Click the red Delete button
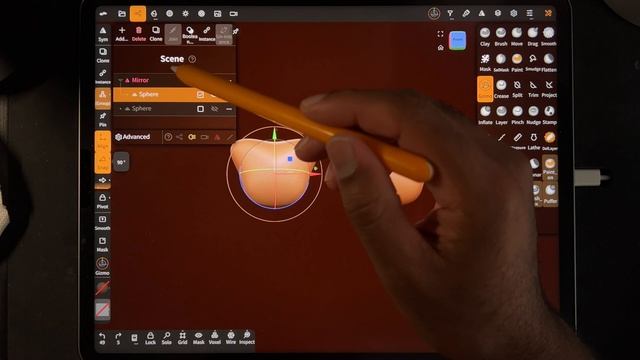 click(x=139, y=34)
